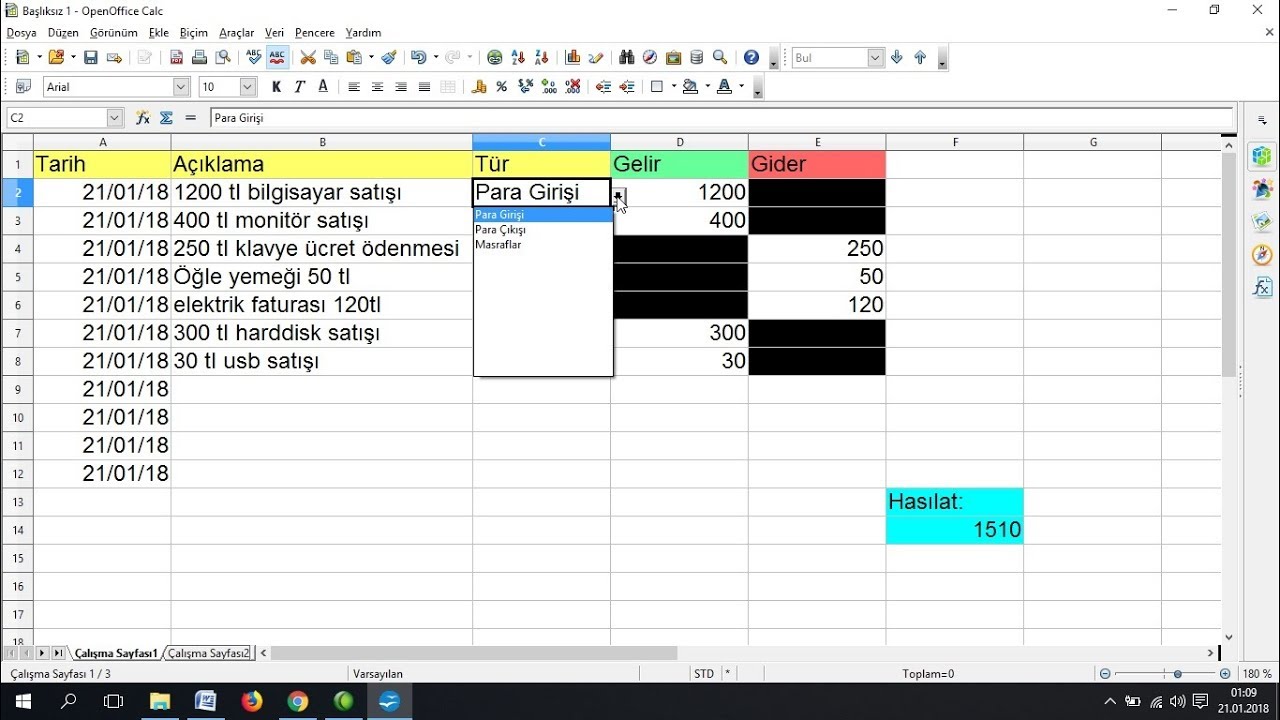Toggle Bold (K) formatting
The image size is (1280, 720).
click(x=276, y=87)
